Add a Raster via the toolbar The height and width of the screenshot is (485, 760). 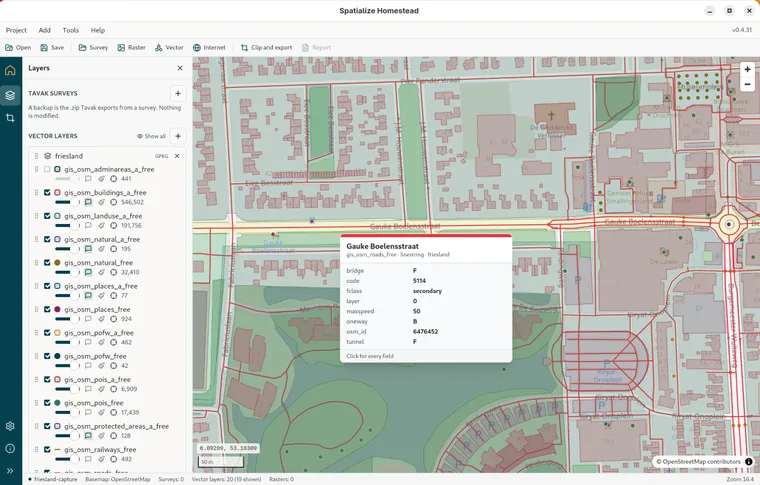[x=131, y=47]
